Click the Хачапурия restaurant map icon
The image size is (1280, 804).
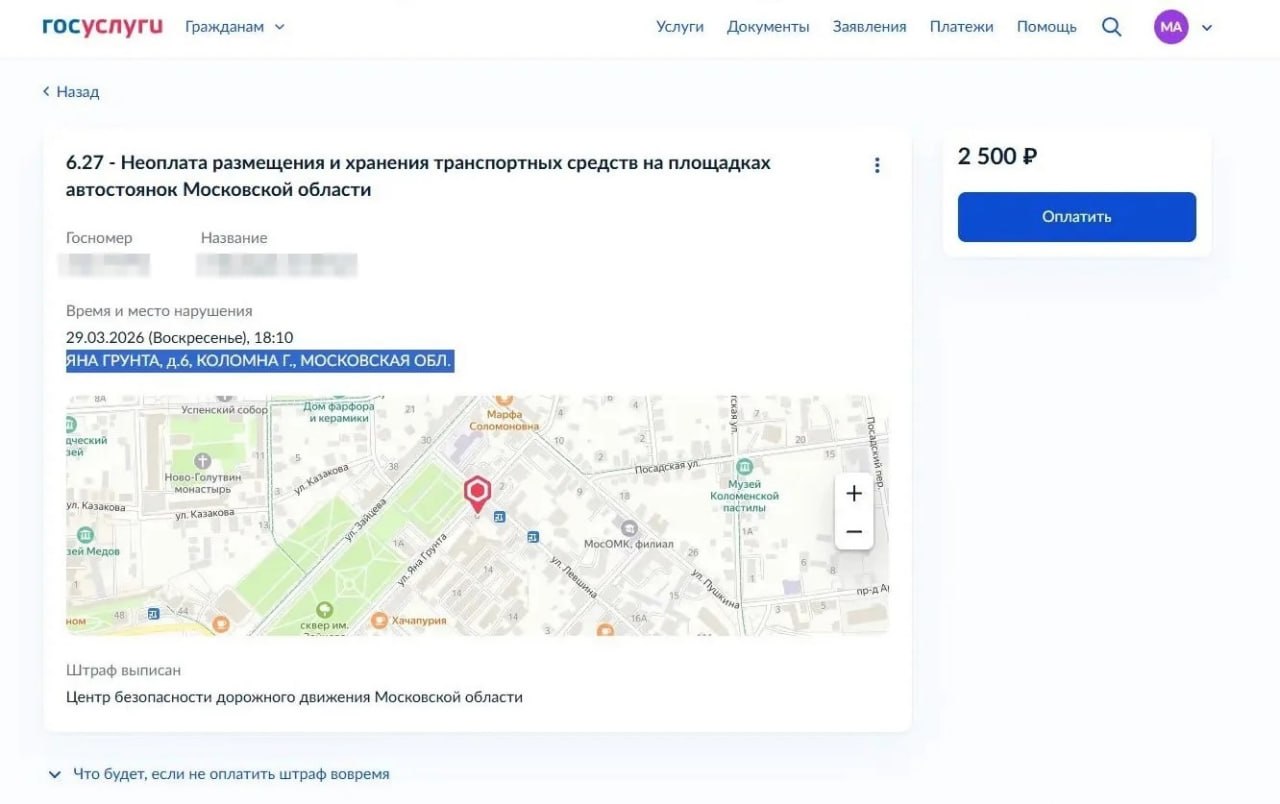379,620
